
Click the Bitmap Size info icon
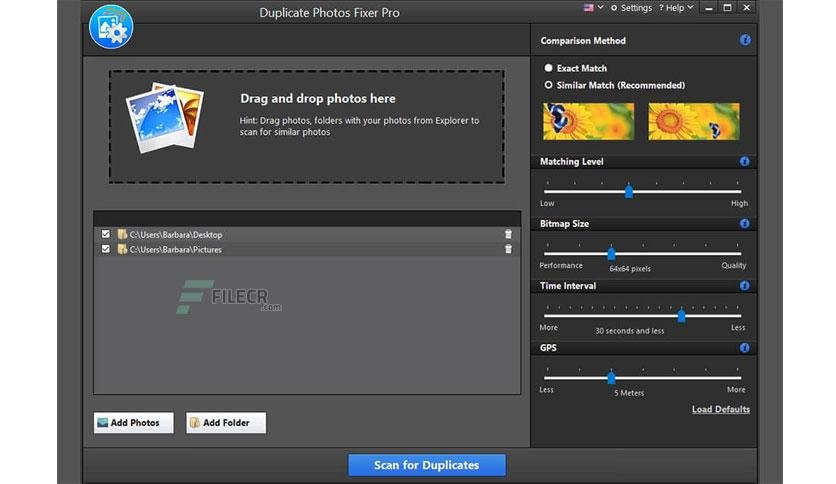tap(744, 223)
